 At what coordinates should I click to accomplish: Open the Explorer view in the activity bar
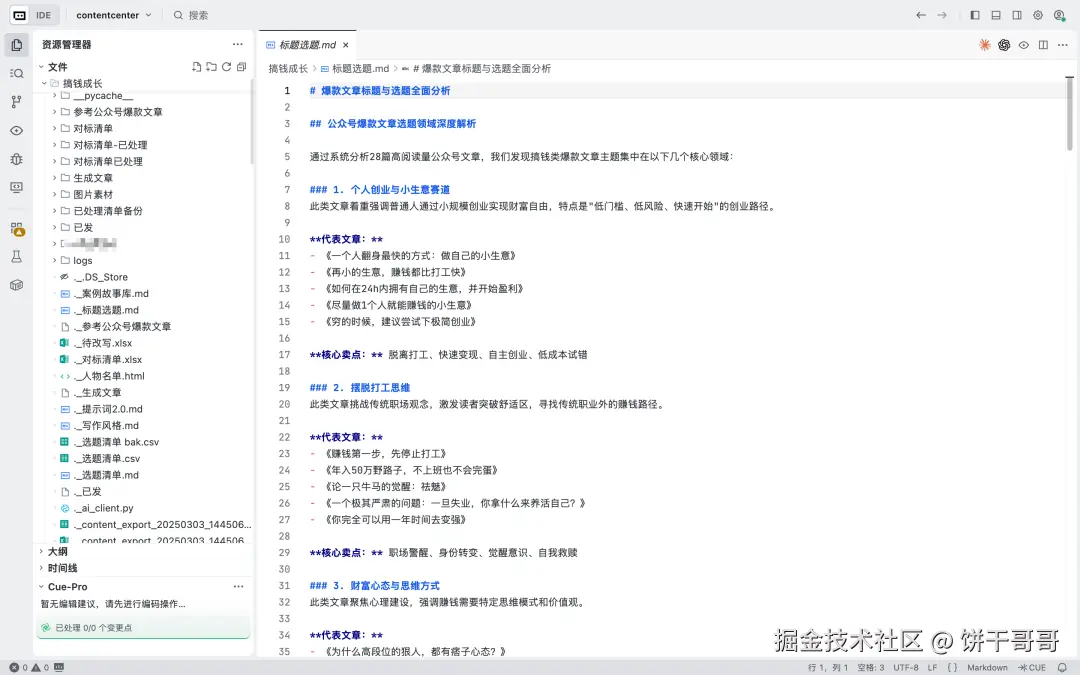(17, 45)
